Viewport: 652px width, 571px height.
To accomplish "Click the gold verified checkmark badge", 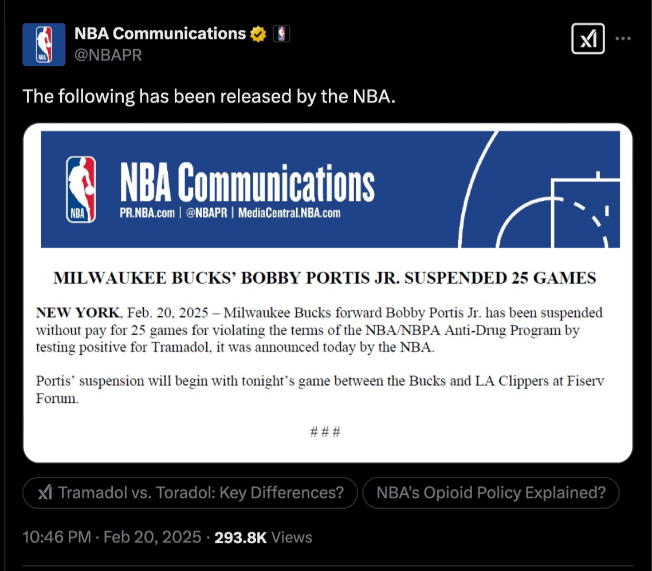I will [258, 34].
